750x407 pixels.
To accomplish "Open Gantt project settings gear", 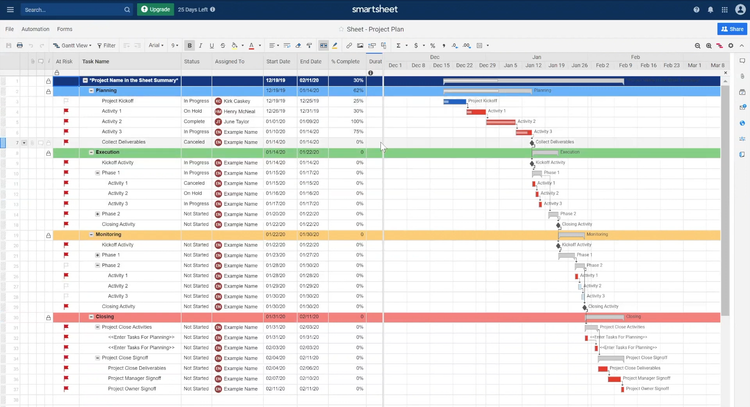I will coord(730,45).
